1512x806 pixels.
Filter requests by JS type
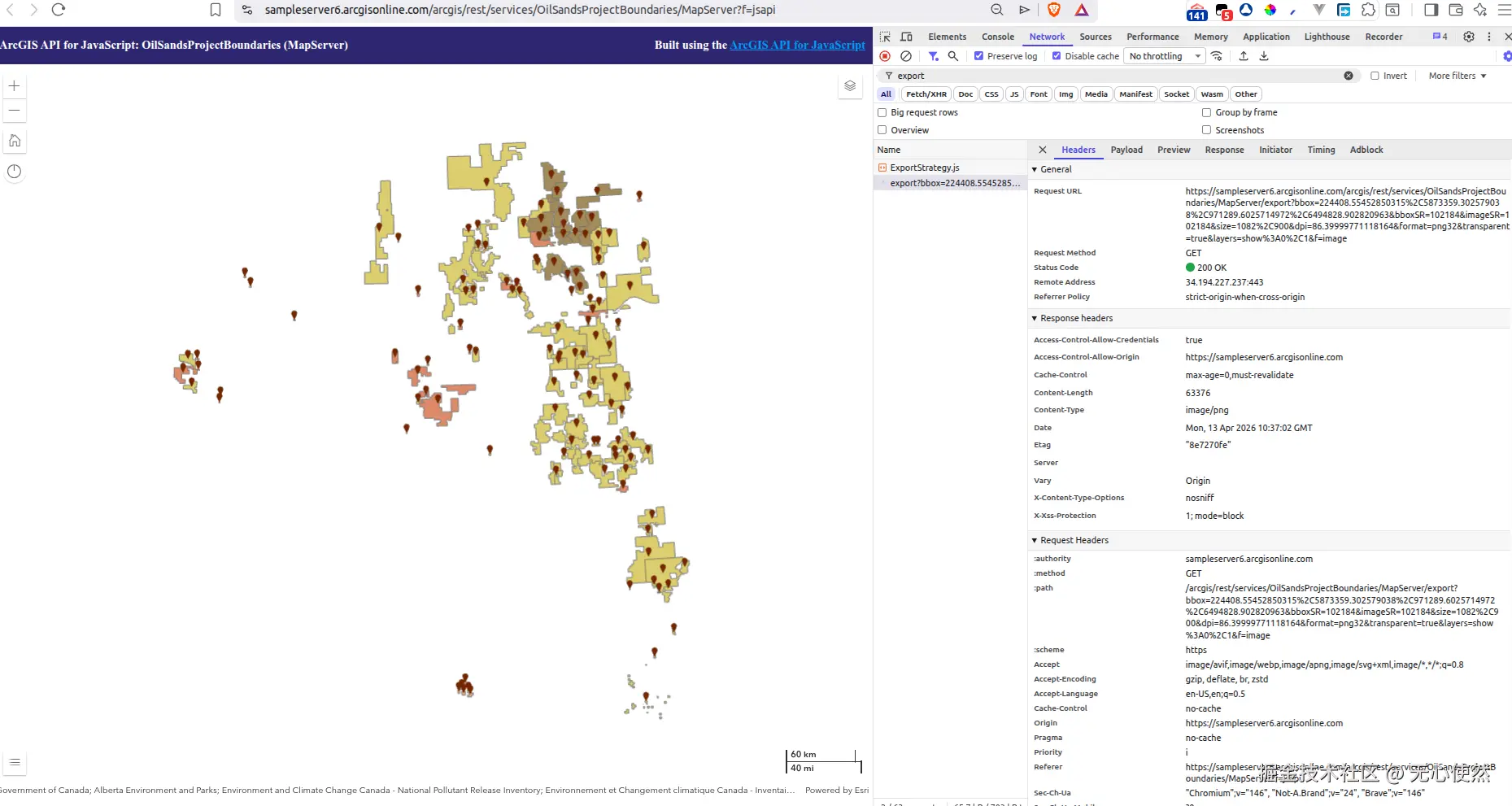coord(1013,94)
